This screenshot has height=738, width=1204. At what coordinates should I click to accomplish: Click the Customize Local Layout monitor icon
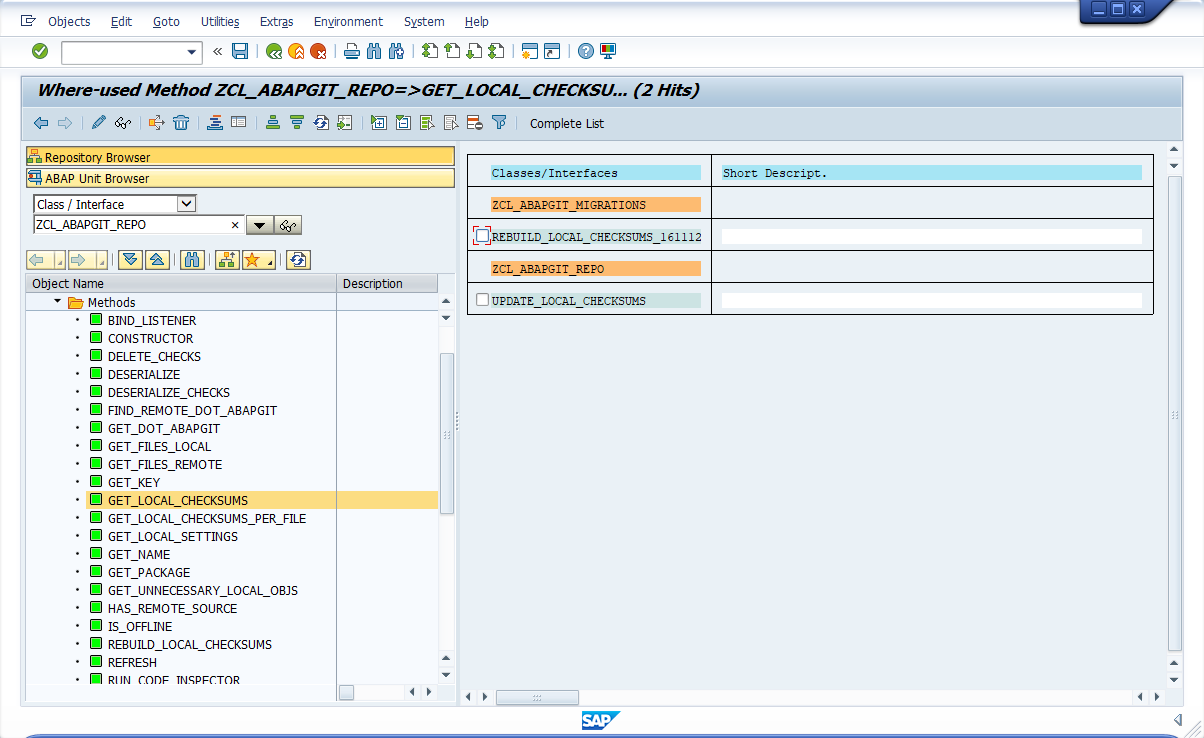(608, 51)
